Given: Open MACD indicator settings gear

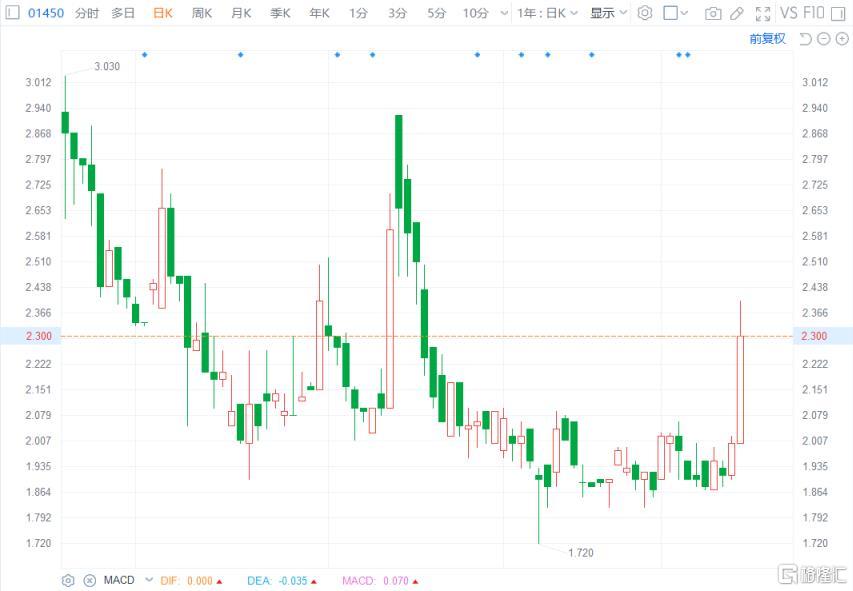Looking at the screenshot, I should [x=68, y=580].
